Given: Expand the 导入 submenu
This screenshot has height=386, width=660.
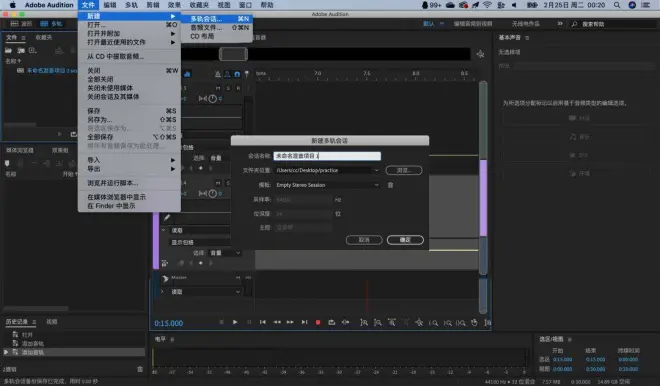Looking at the screenshot, I should click(x=129, y=160).
